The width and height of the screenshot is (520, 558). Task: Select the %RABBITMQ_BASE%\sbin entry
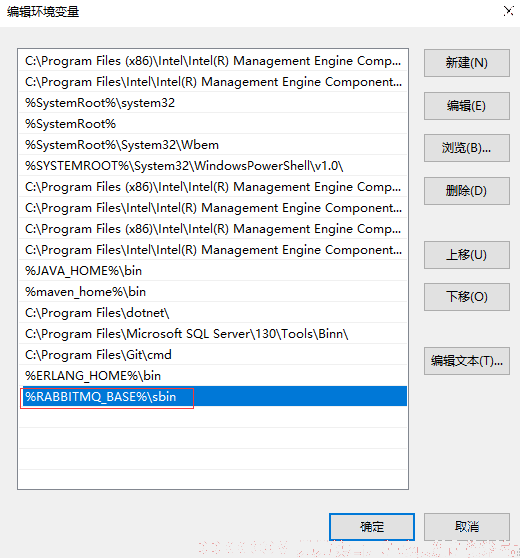[x=213, y=396]
